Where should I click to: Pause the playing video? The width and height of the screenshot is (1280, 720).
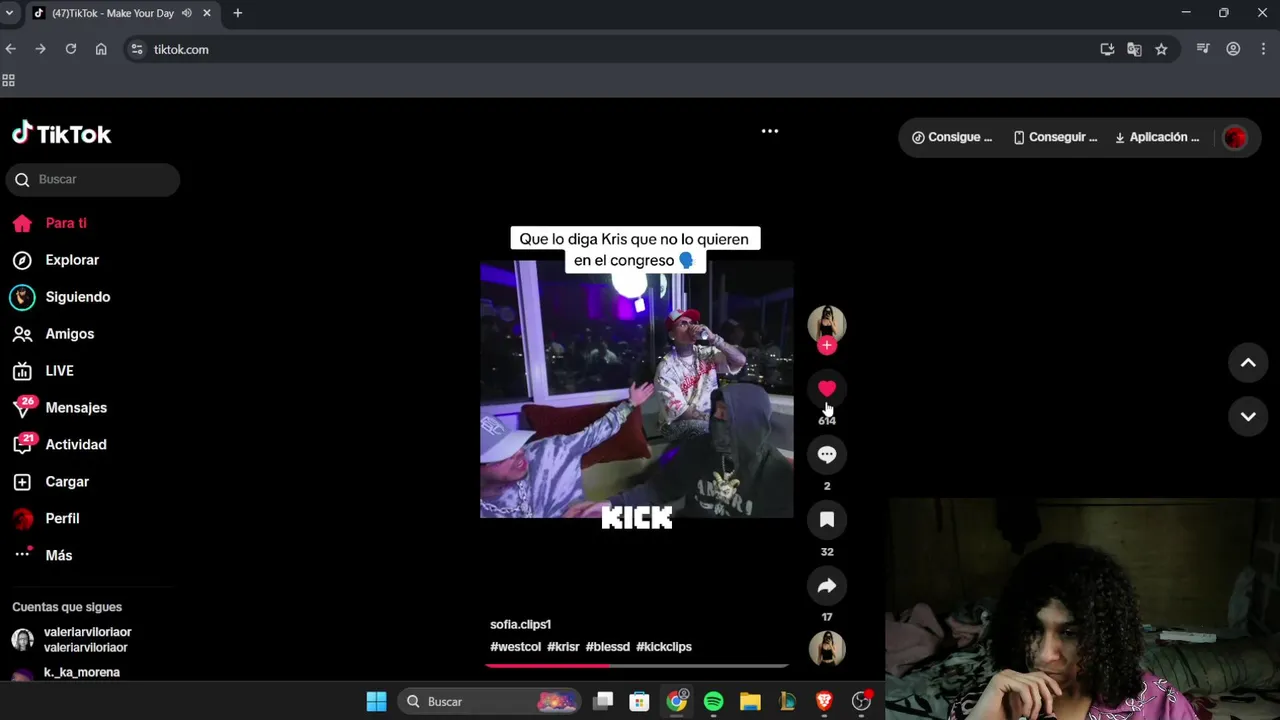click(637, 389)
